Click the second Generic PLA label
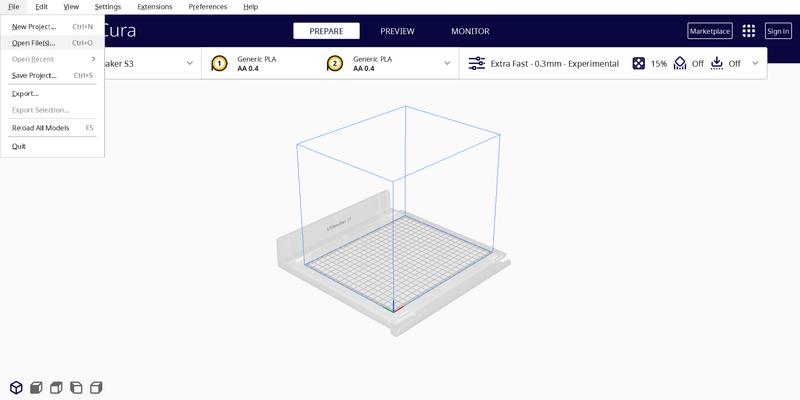The height and width of the screenshot is (400, 800). click(372, 59)
